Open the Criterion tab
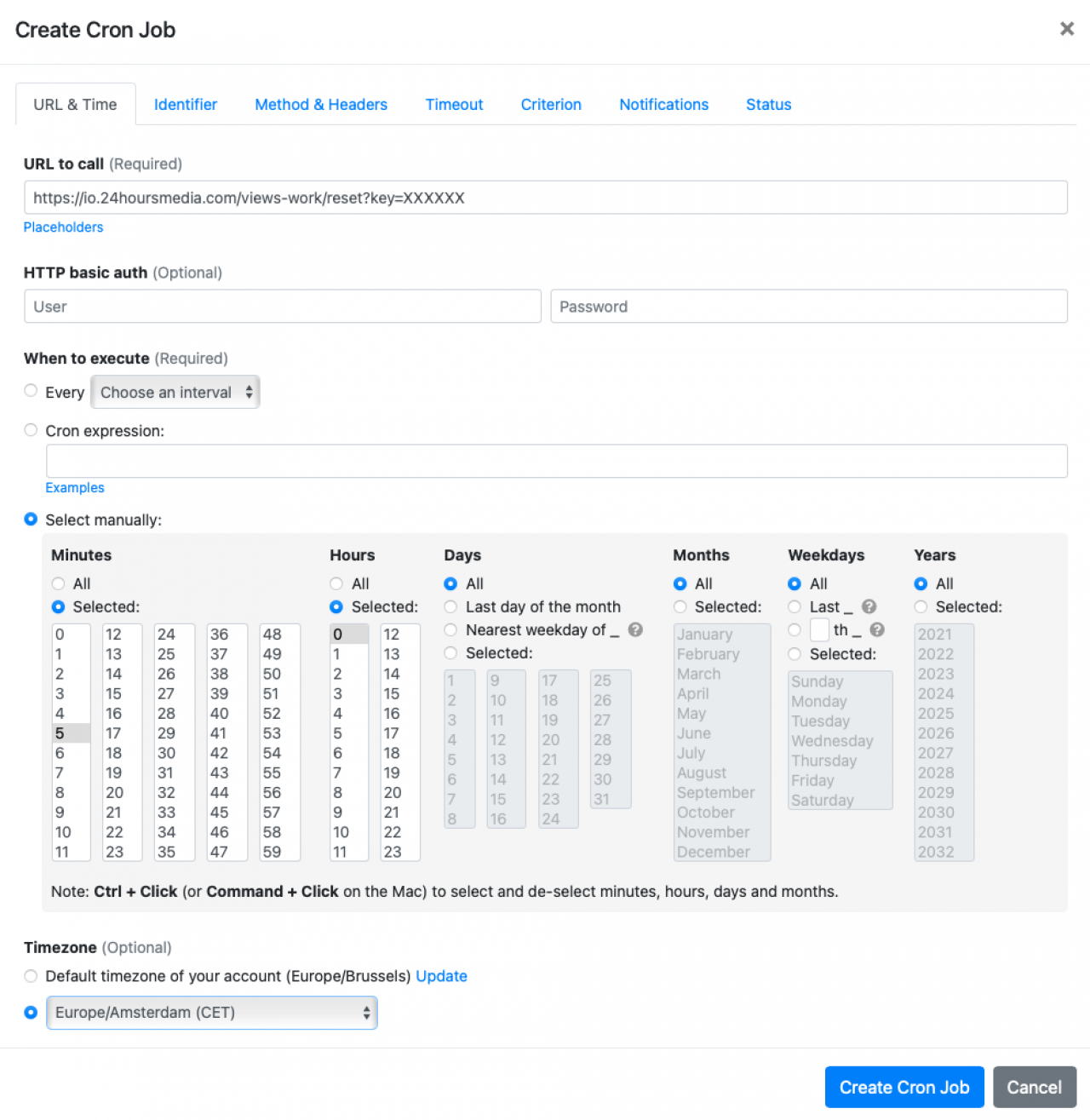This screenshot has height=1120, width=1090. point(551,104)
